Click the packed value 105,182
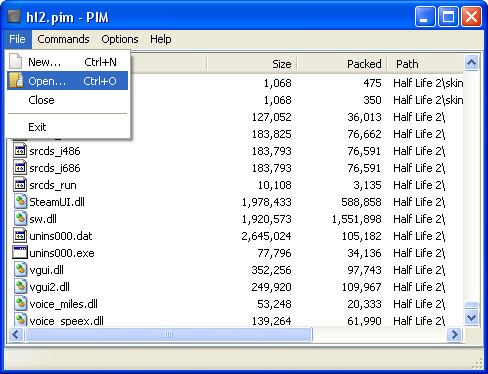 [361, 236]
